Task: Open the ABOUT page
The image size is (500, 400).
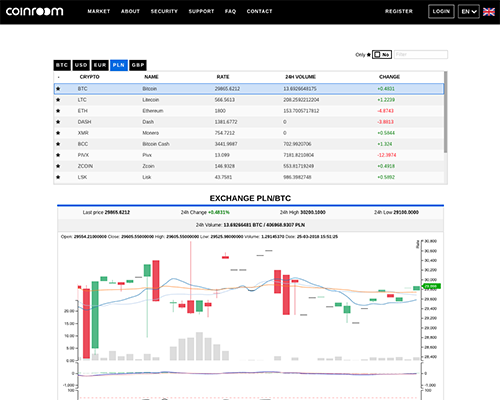Action: point(130,11)
